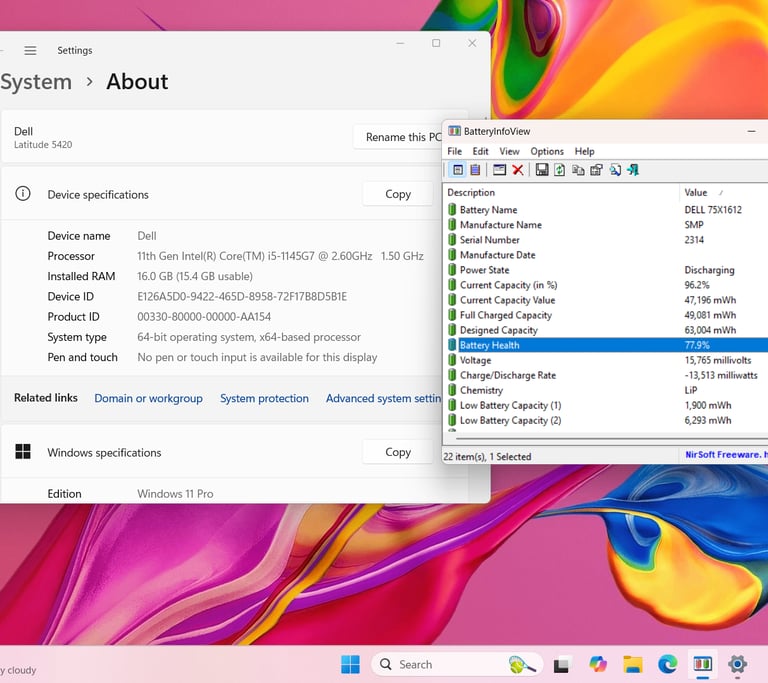Viewport: 768px width, 683px height.
Task: Click the Find toolbar icon in BatteryInfoView
Action: coord(615,170)
